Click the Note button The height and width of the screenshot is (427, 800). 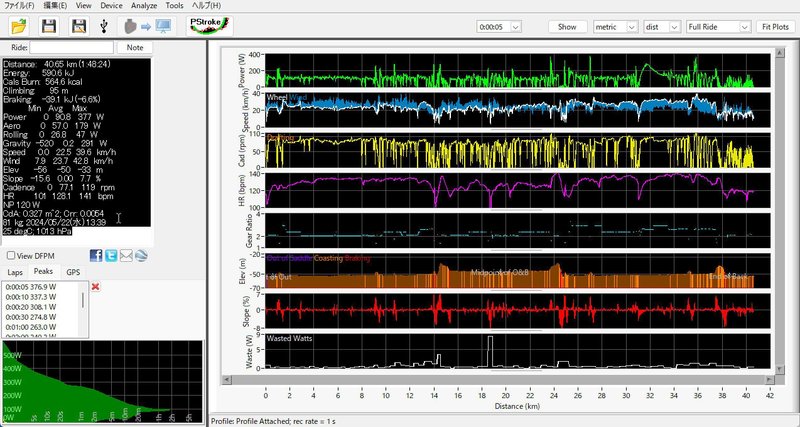coord(135,47)
